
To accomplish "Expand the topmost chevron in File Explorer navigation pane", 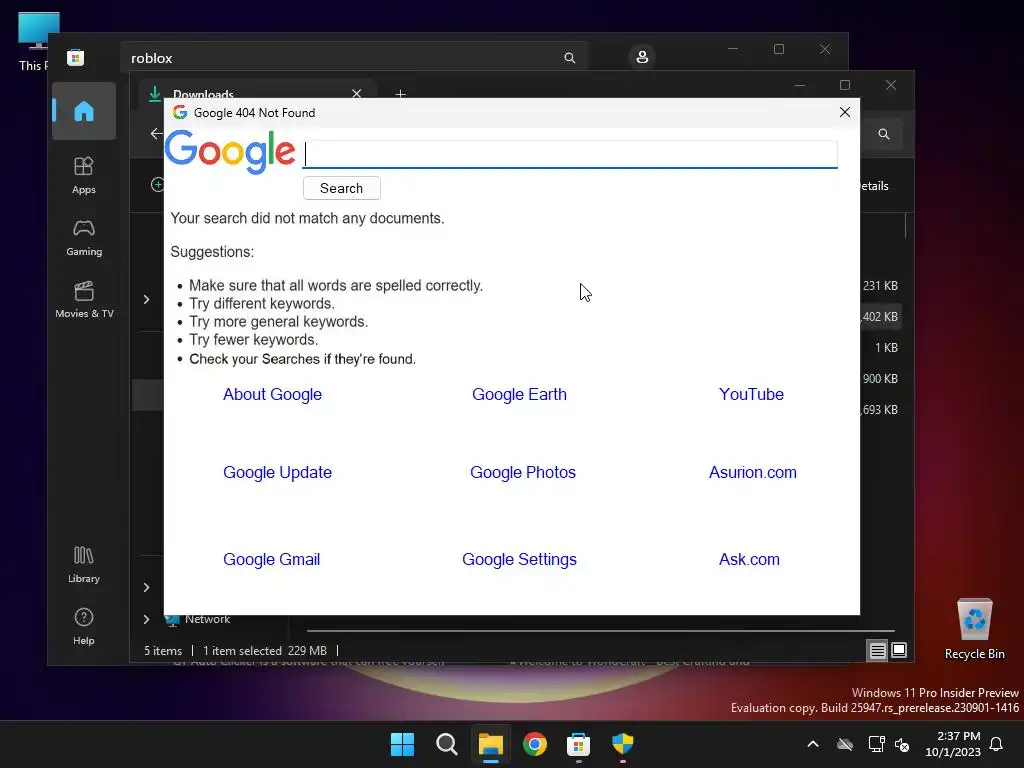I will (146, 299).
